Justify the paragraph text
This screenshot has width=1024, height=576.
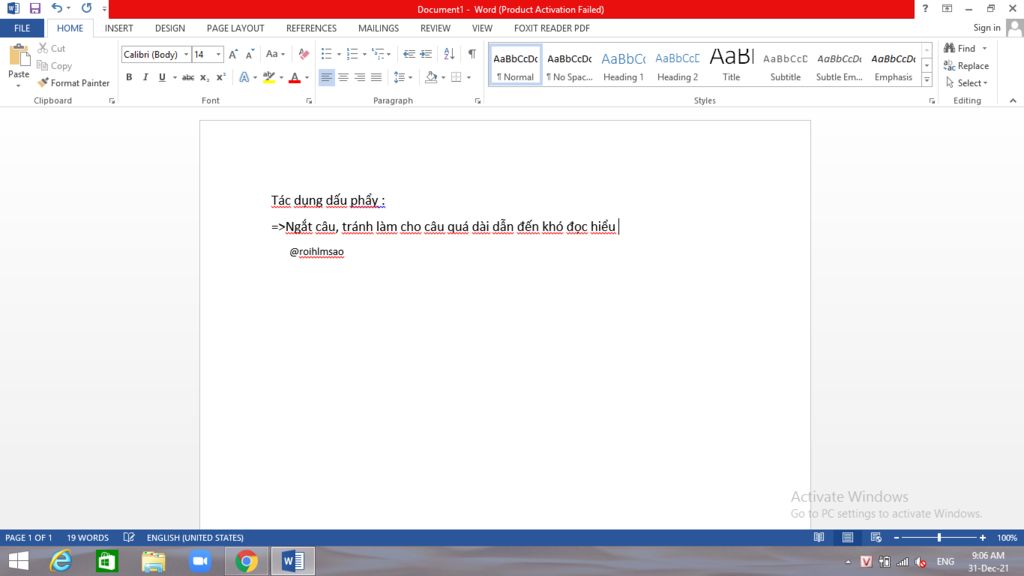[x=376, y=77]
